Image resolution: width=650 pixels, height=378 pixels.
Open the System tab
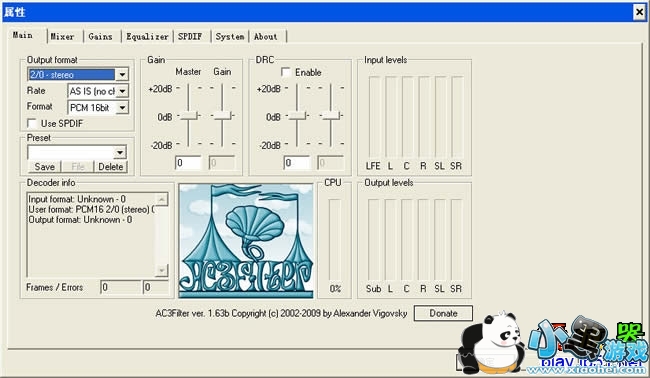tap(229, 36)
